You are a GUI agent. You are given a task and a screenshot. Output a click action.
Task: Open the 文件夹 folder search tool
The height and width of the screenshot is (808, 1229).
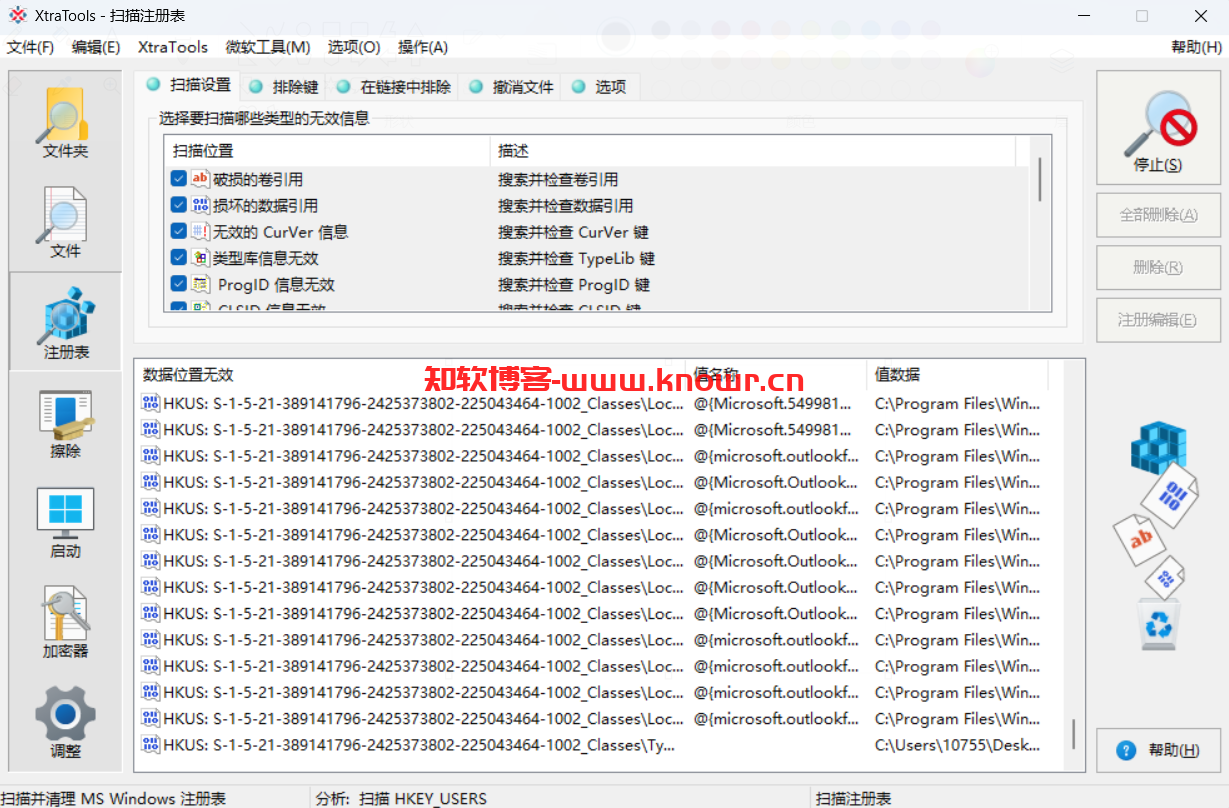click(x=65, y=121)
